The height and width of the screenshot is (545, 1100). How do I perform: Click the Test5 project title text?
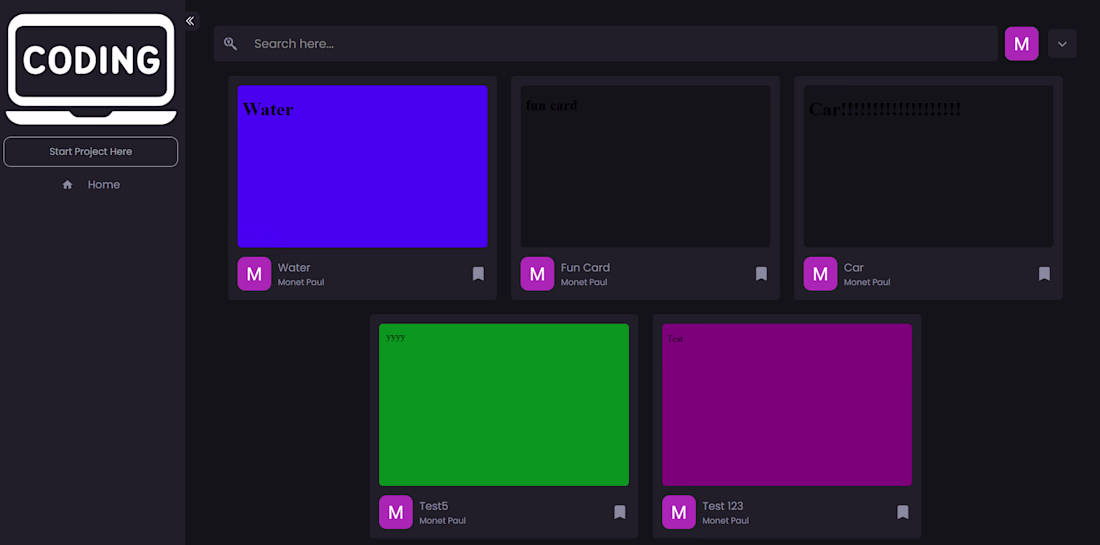[434, 506]
